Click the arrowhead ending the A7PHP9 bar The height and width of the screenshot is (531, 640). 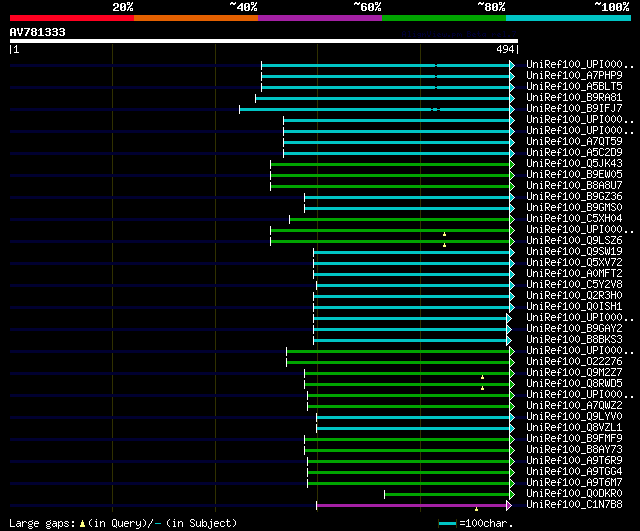coord(512,76)
